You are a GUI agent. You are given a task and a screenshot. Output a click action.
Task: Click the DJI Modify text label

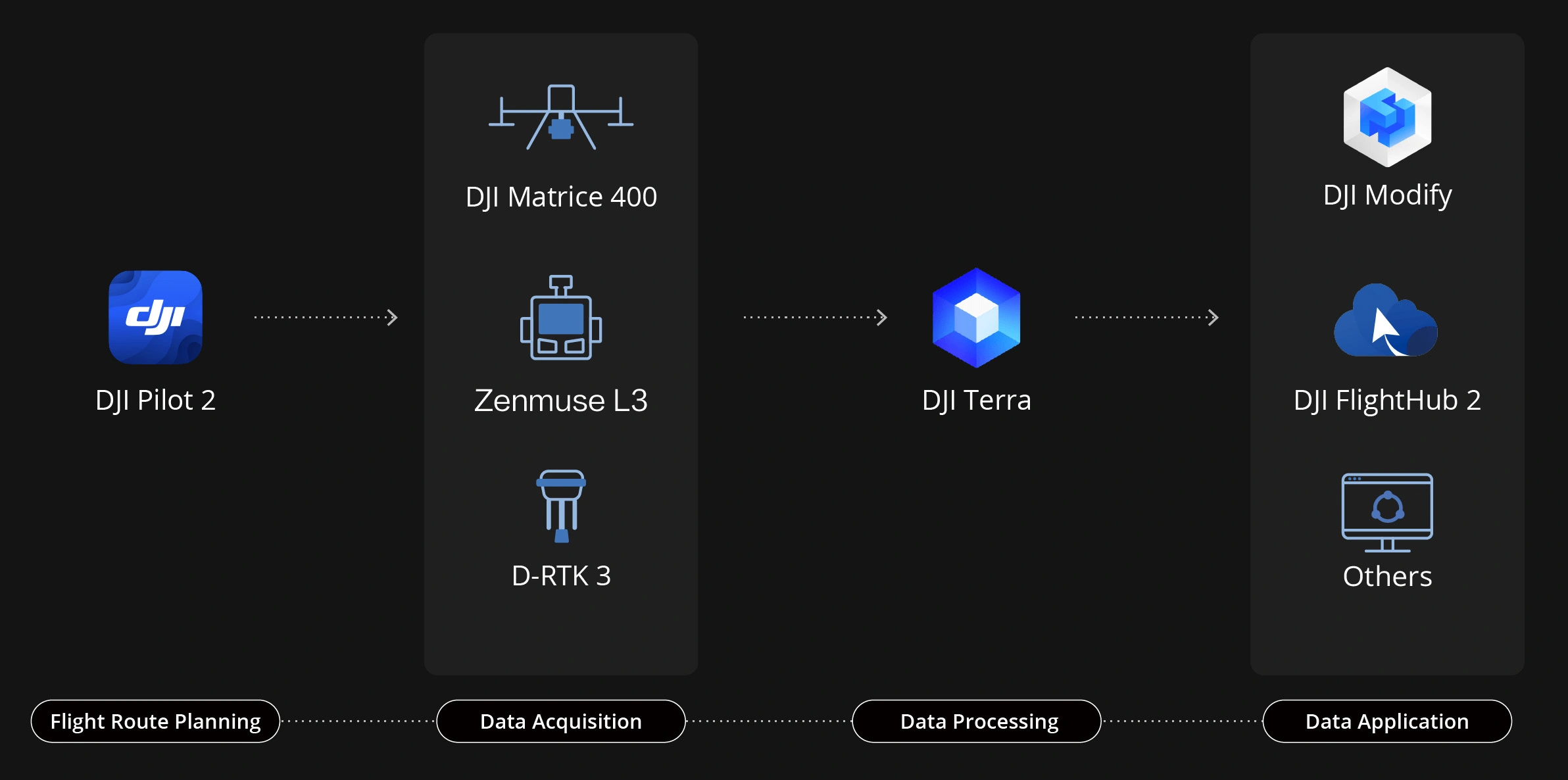1387,195
